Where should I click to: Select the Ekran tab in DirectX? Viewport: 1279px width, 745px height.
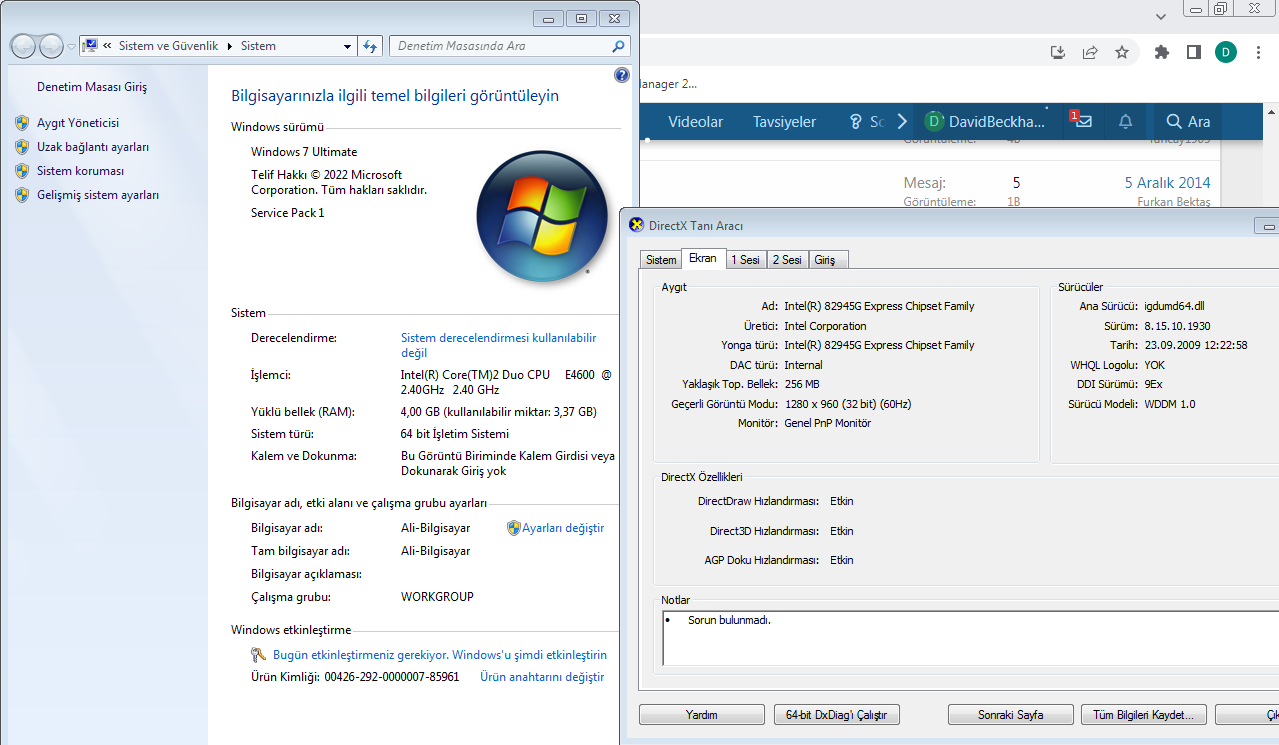click(703, 258)
